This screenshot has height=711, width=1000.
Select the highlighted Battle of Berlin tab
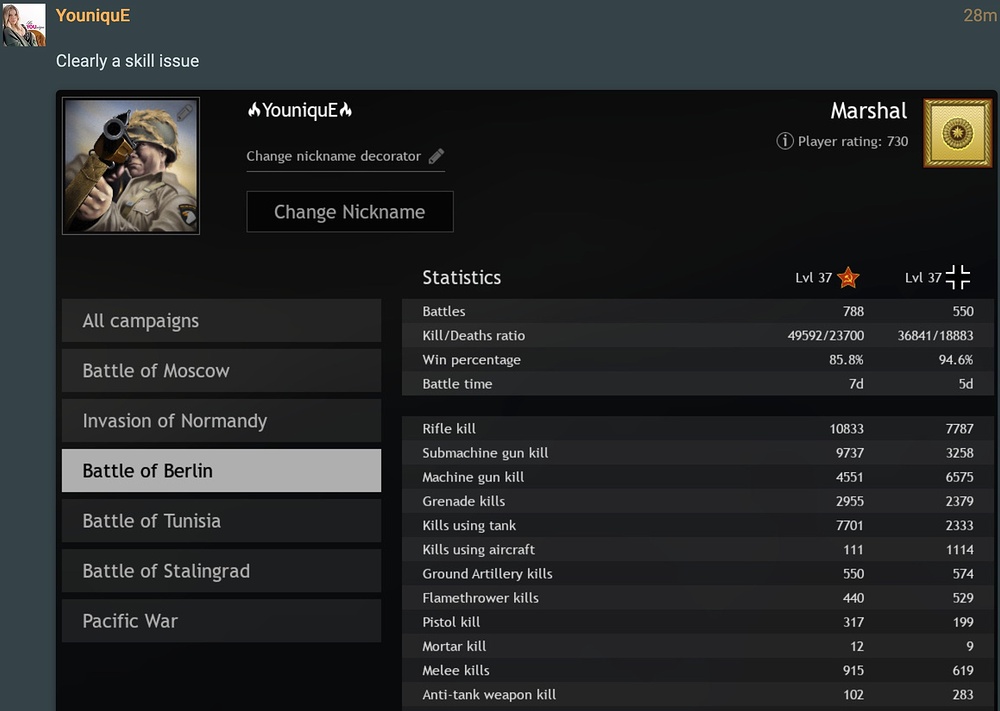point(221,471)
